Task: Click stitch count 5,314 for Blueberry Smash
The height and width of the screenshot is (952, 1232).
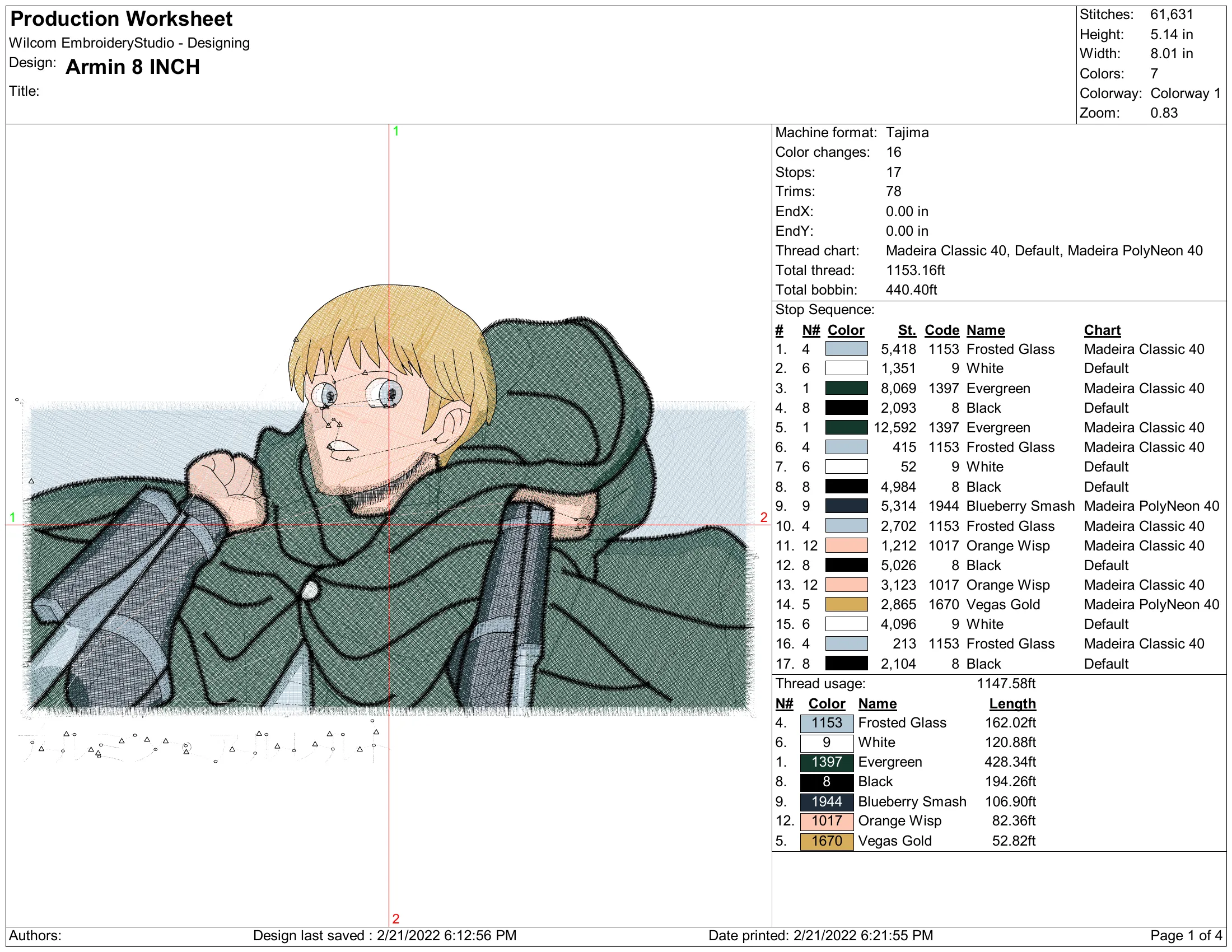Action: [898, 506]
